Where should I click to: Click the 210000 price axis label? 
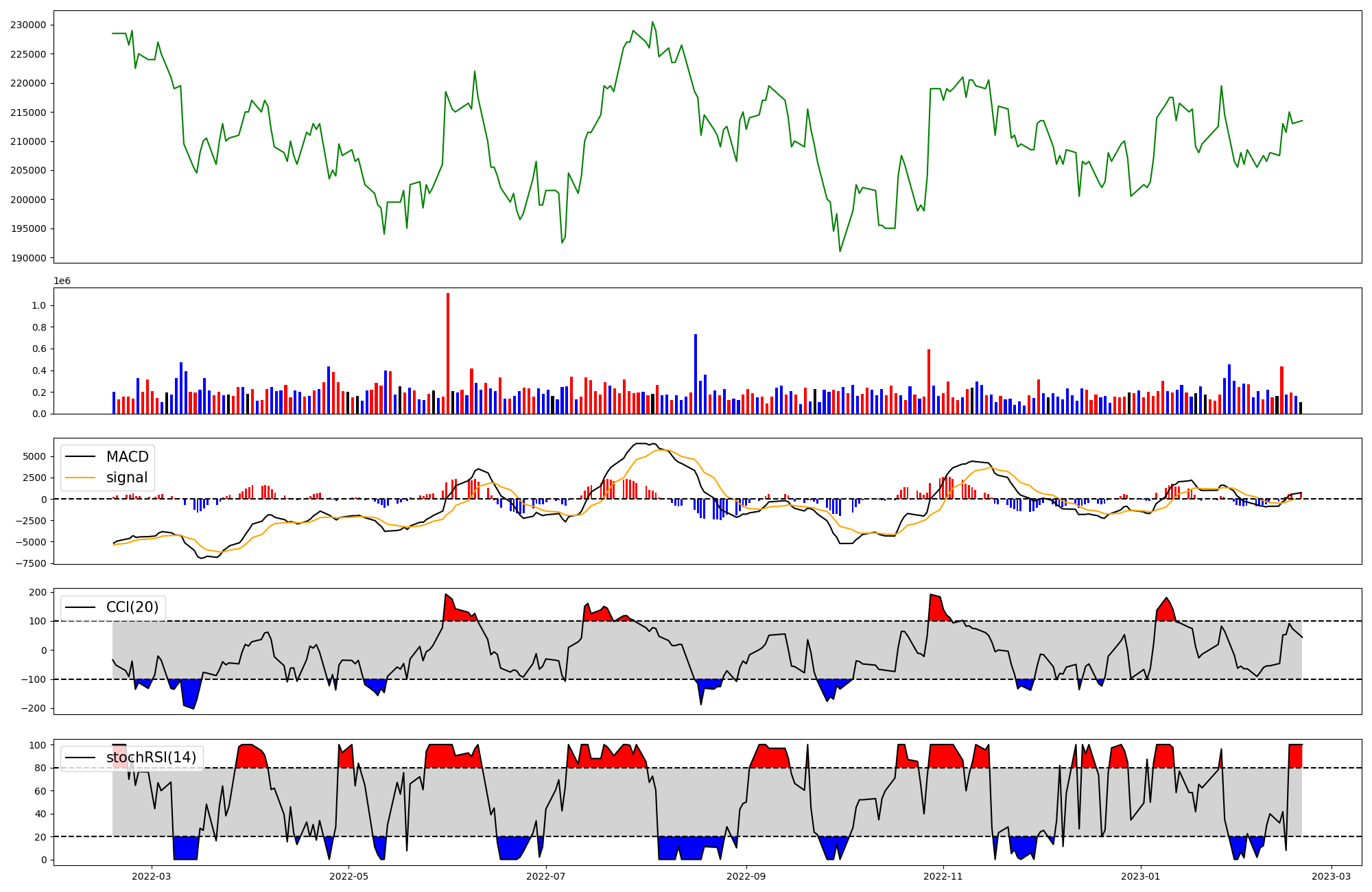click(28, 142)
